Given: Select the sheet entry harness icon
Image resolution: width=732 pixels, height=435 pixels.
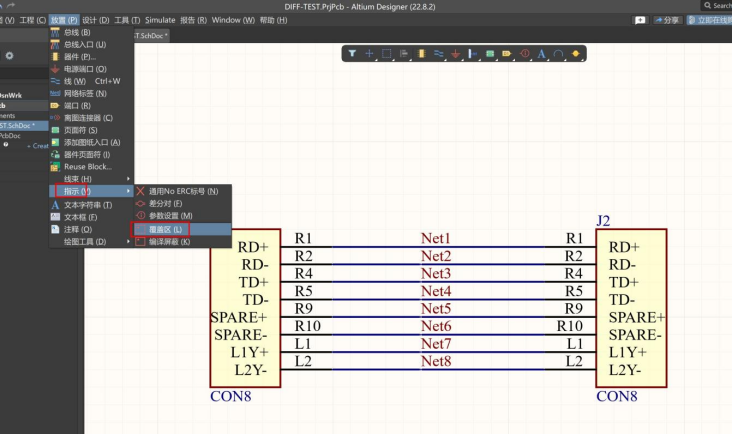Looking at the screenshot, I should [x=472, y=54].
